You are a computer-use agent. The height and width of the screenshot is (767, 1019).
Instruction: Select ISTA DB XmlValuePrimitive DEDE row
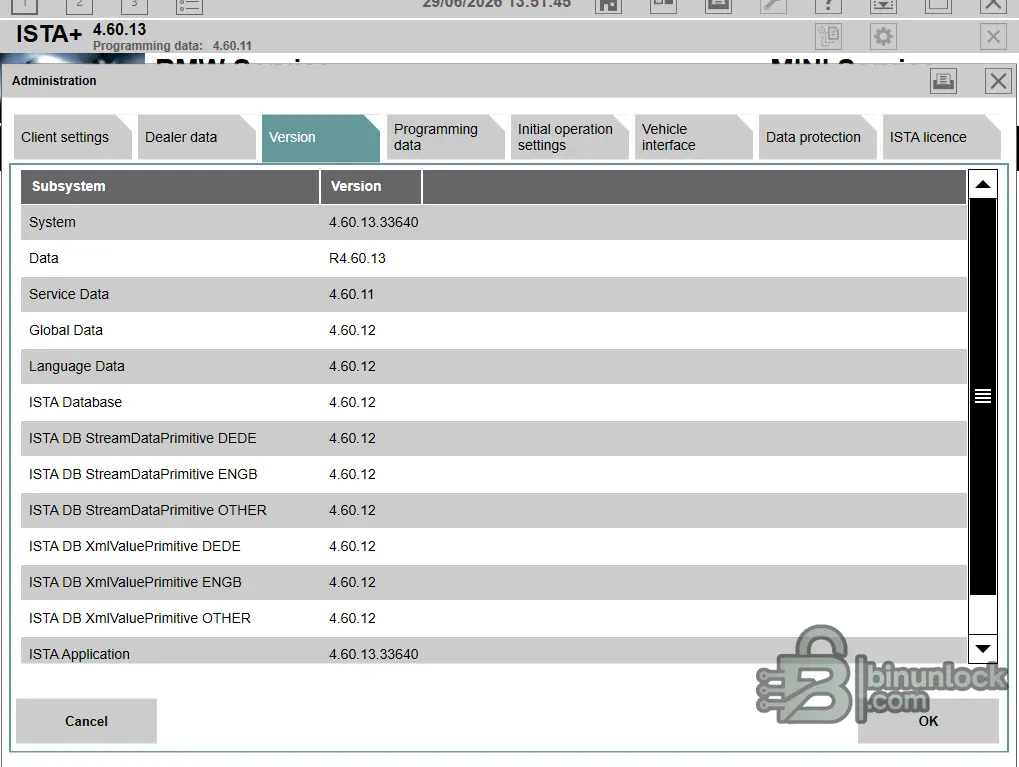click(x=494, y=547)
